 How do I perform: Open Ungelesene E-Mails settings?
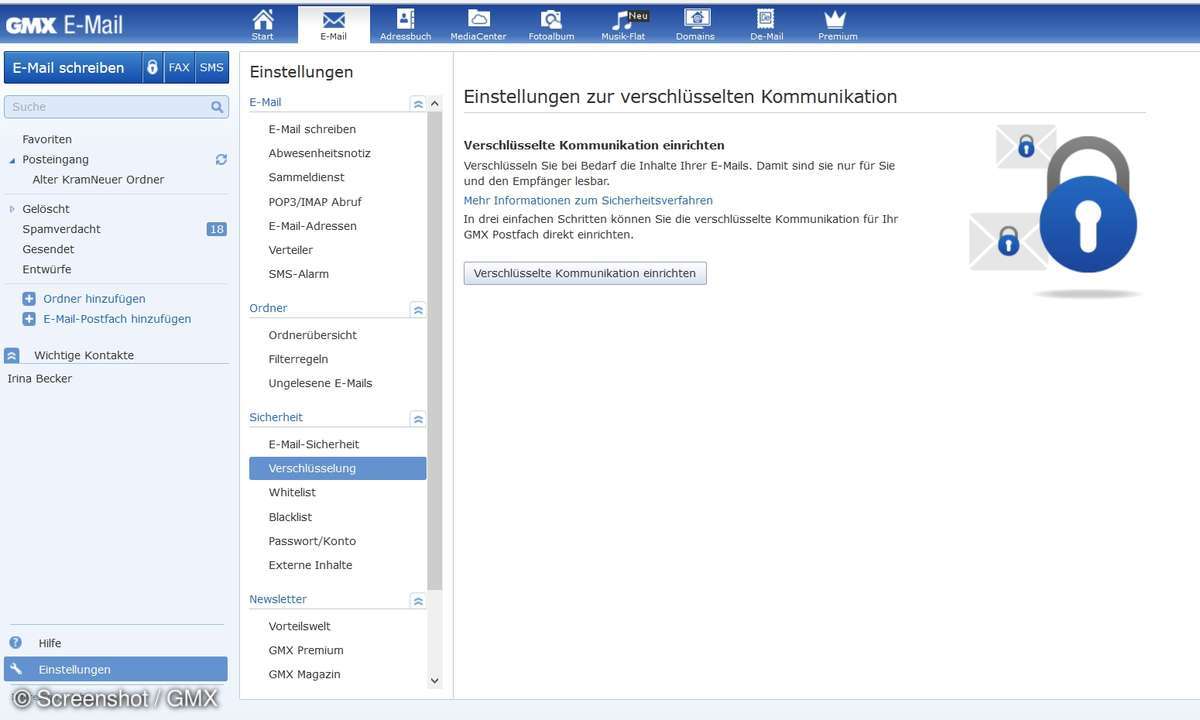(x=320, y=383)
